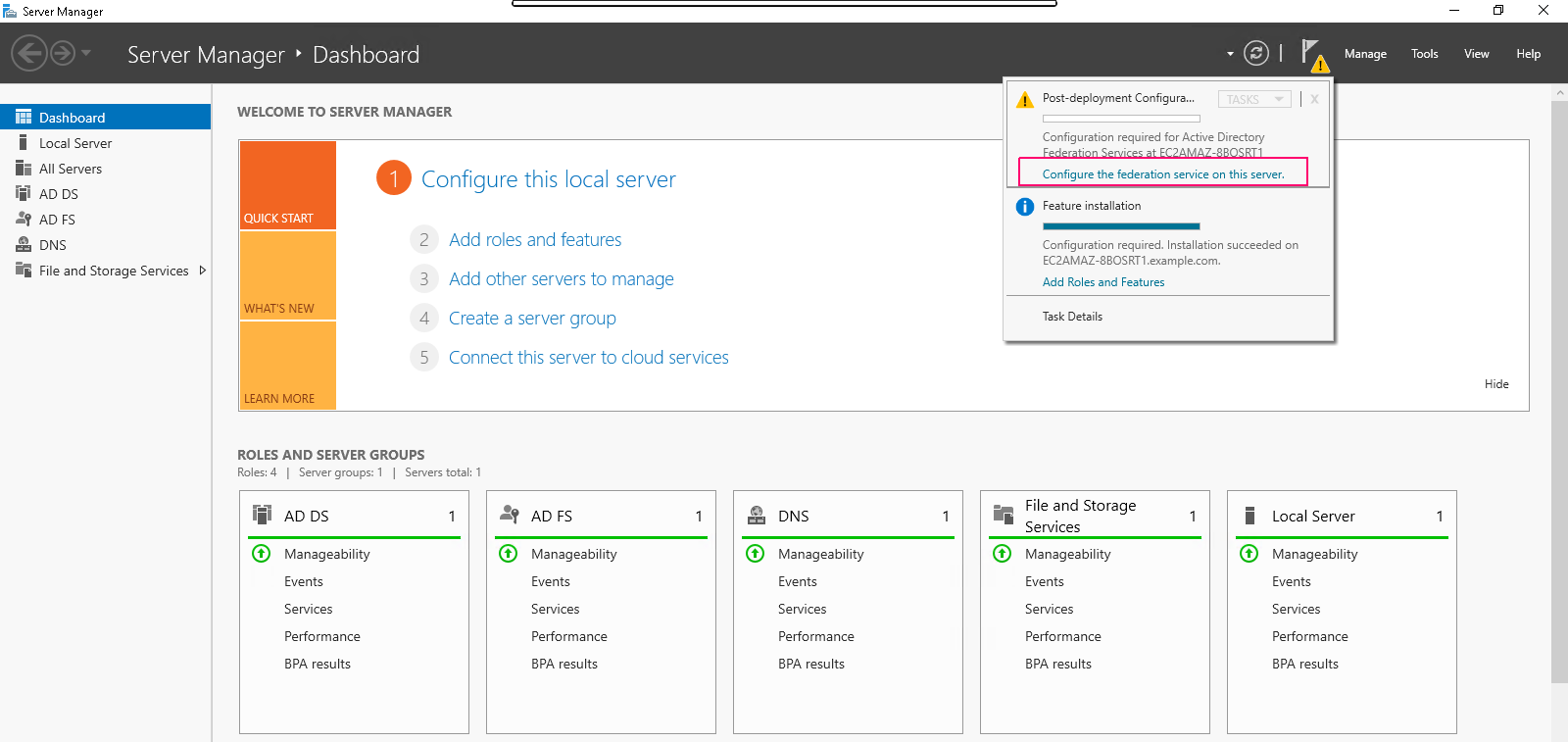Open the dropdown arrow beside Refresh
Viewport: 1568px width, 742px height.
click(1230, 54)
